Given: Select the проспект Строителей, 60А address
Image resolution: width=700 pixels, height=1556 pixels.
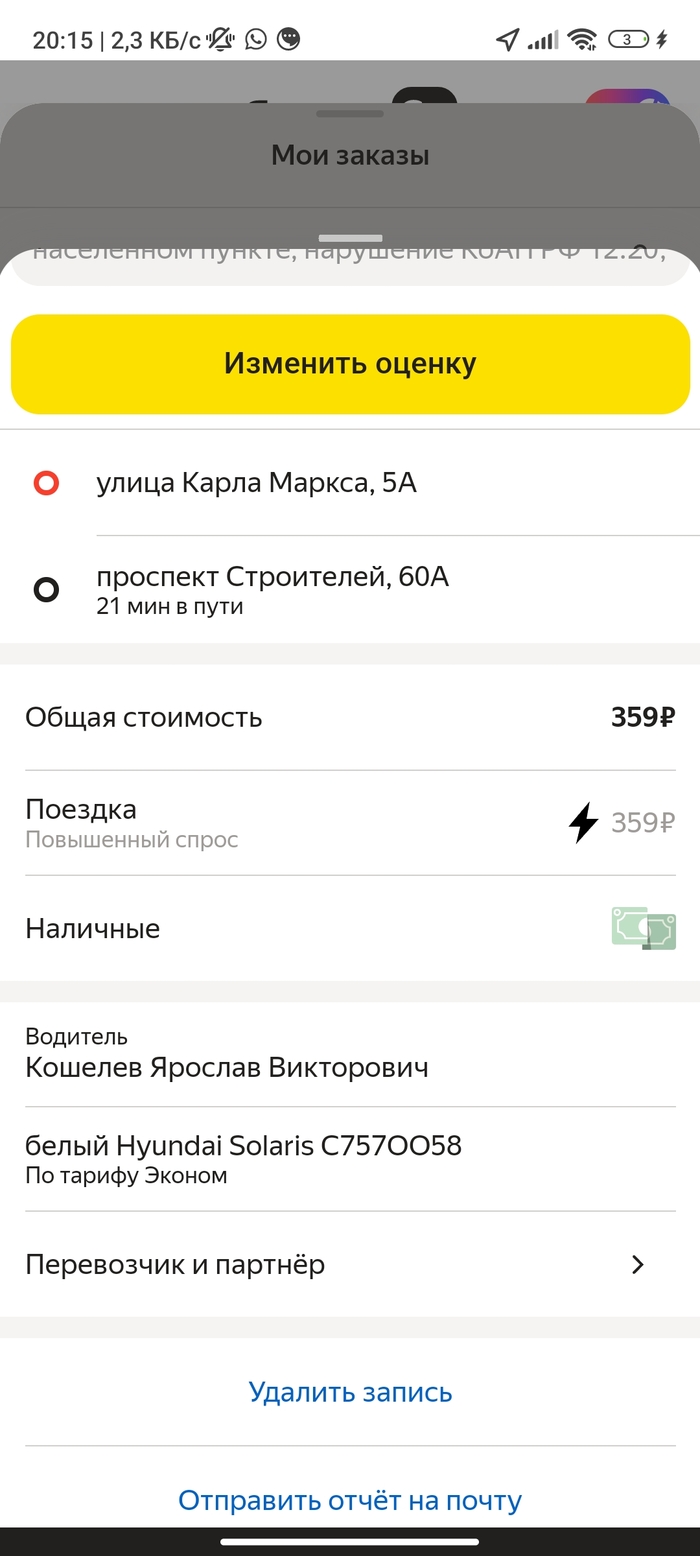Looking at the screenshot, I should (x=272, y=578).
